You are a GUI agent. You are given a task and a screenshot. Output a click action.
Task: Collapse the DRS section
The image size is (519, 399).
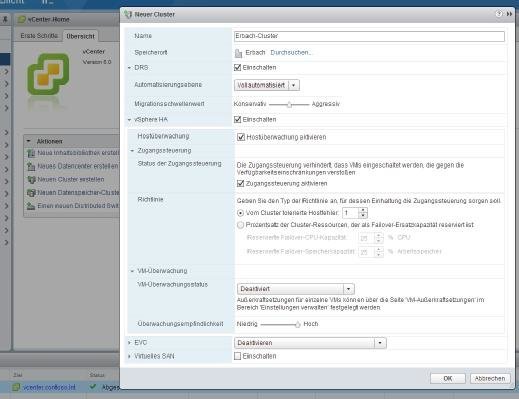[x=129, y=68]
